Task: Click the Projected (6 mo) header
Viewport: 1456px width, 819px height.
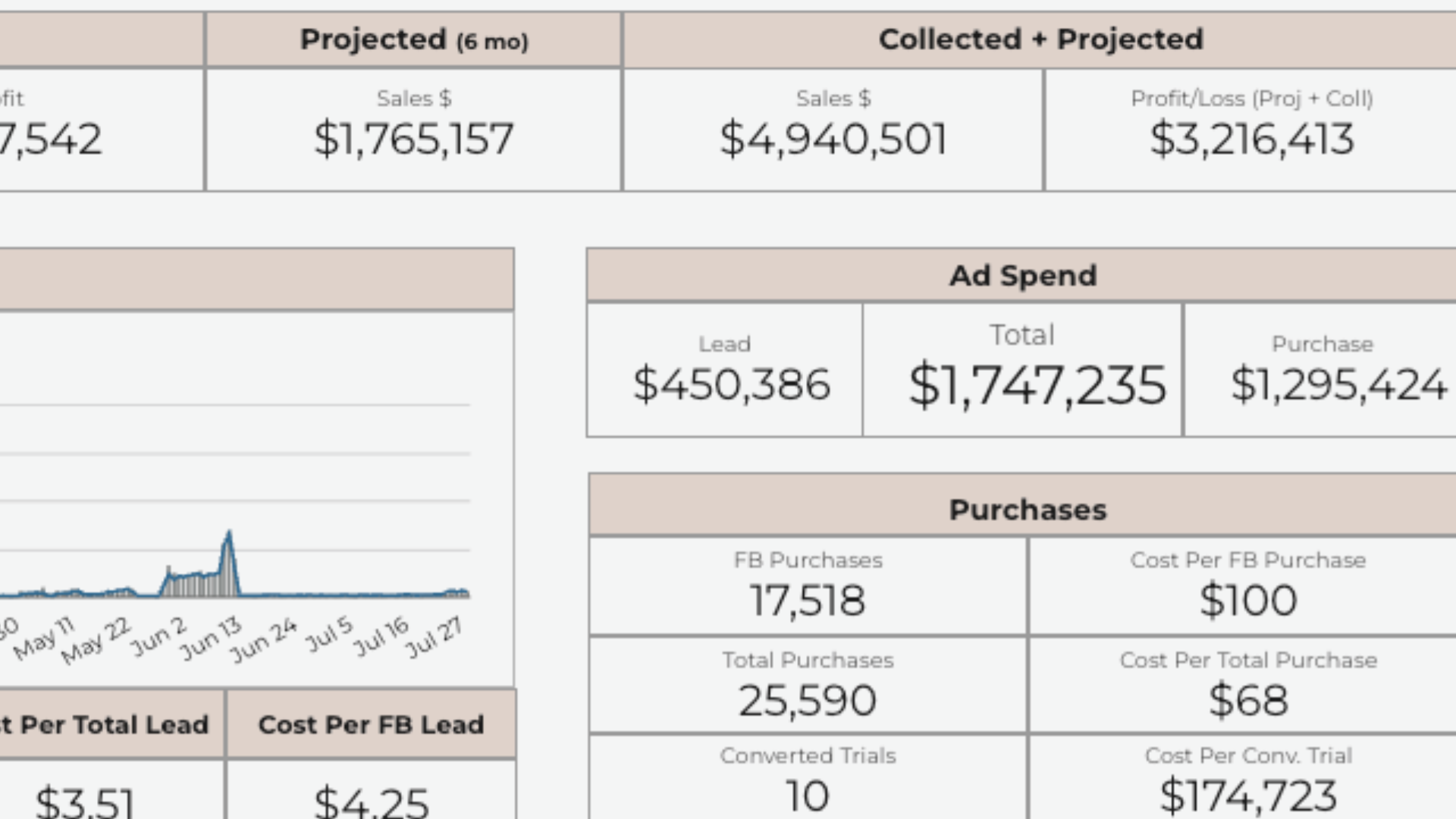Action: click(413, 39)
